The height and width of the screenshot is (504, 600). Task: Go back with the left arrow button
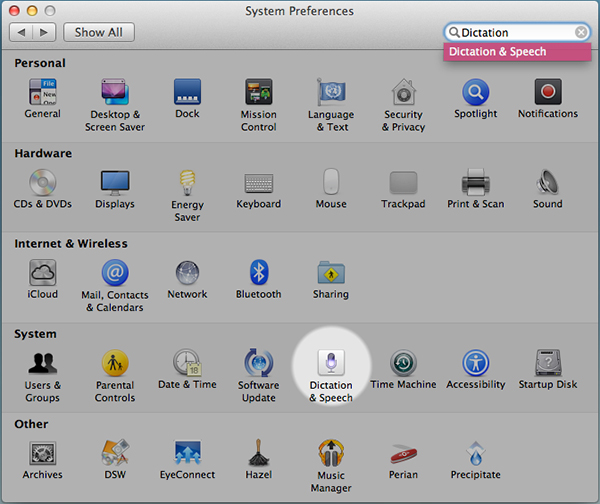[21, 32]
